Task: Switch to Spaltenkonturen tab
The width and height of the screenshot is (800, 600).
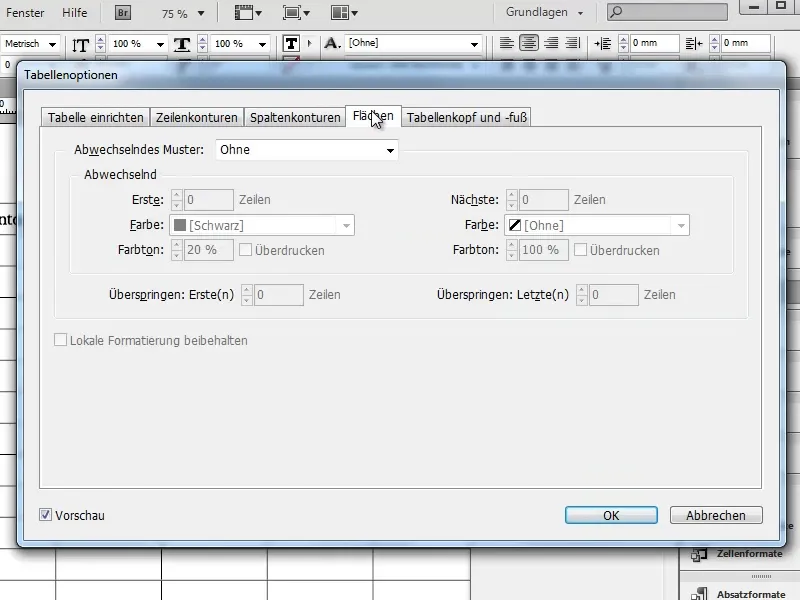Action: click(295, 117)
